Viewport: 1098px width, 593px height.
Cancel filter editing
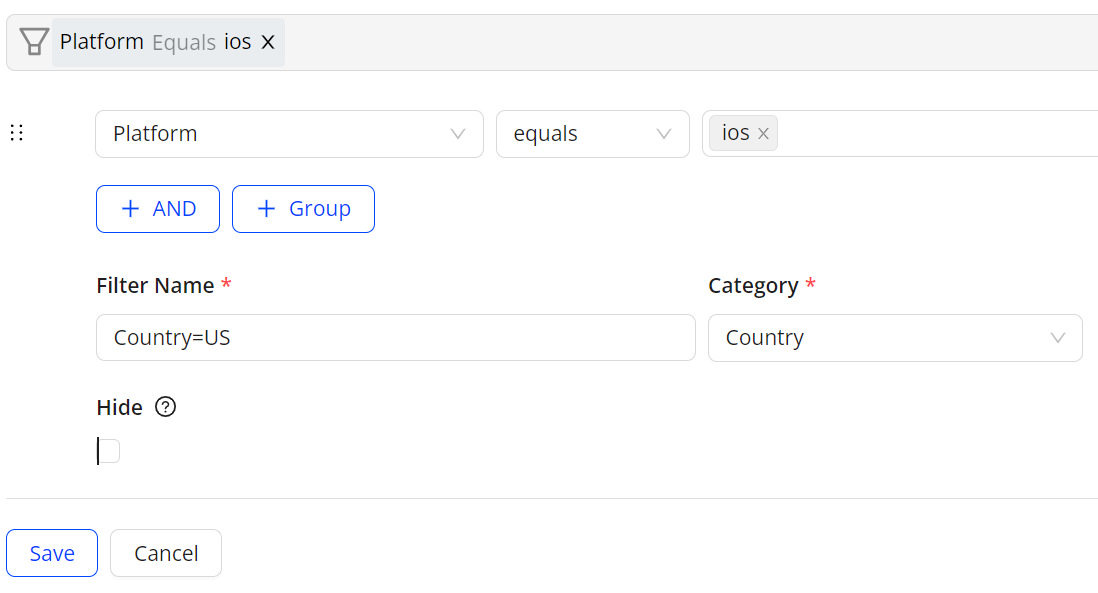(166, 553)
